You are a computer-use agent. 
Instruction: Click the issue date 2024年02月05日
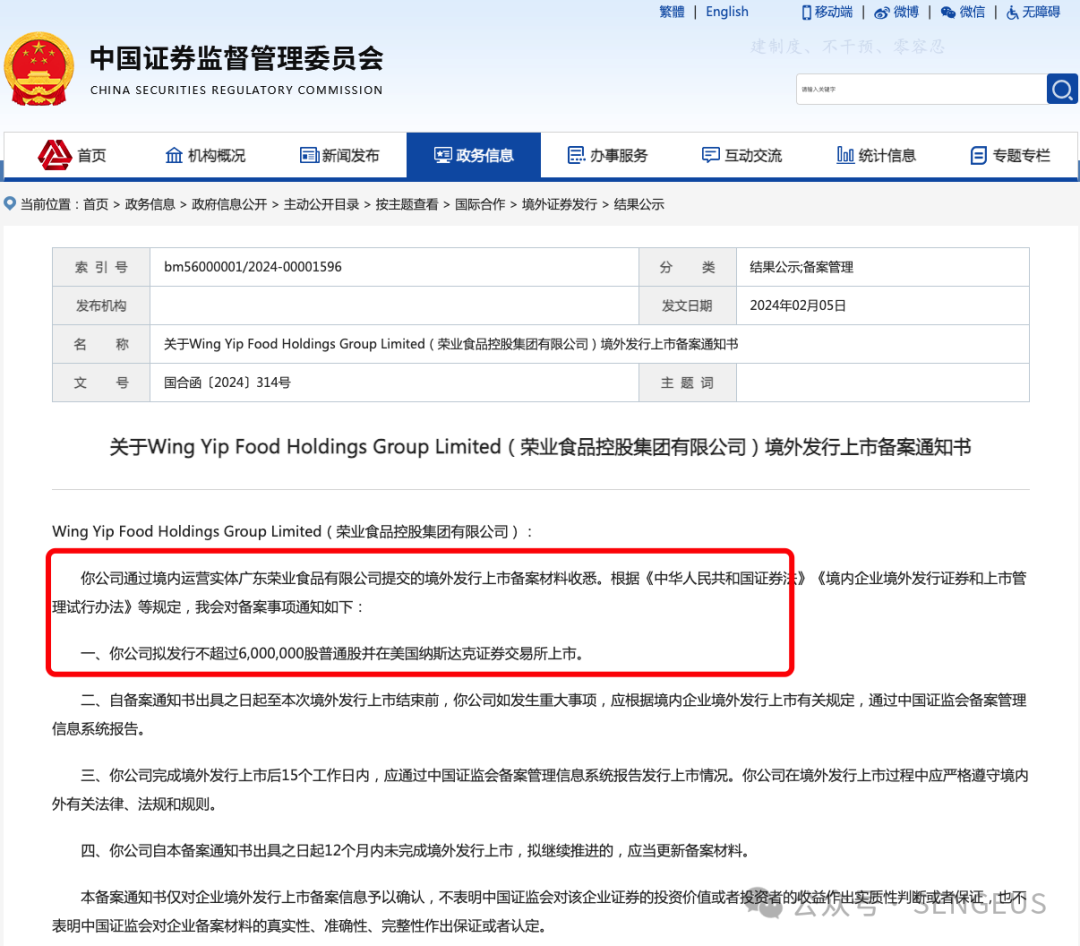(x=798, y=305)
